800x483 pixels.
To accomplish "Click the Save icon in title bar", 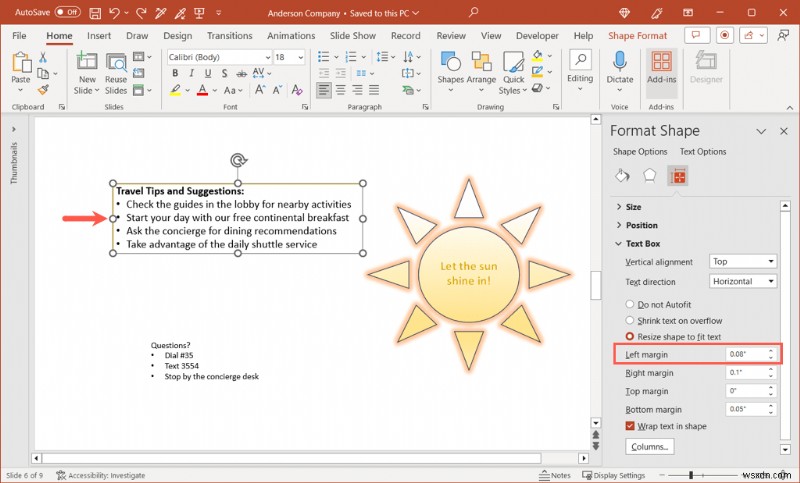I will pos(95,13).
